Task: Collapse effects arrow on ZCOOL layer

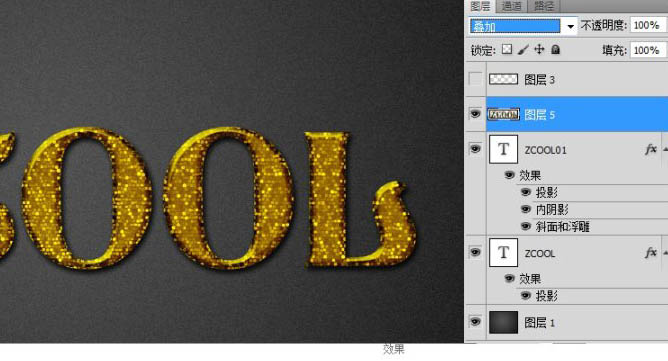Action: [665, 253]
